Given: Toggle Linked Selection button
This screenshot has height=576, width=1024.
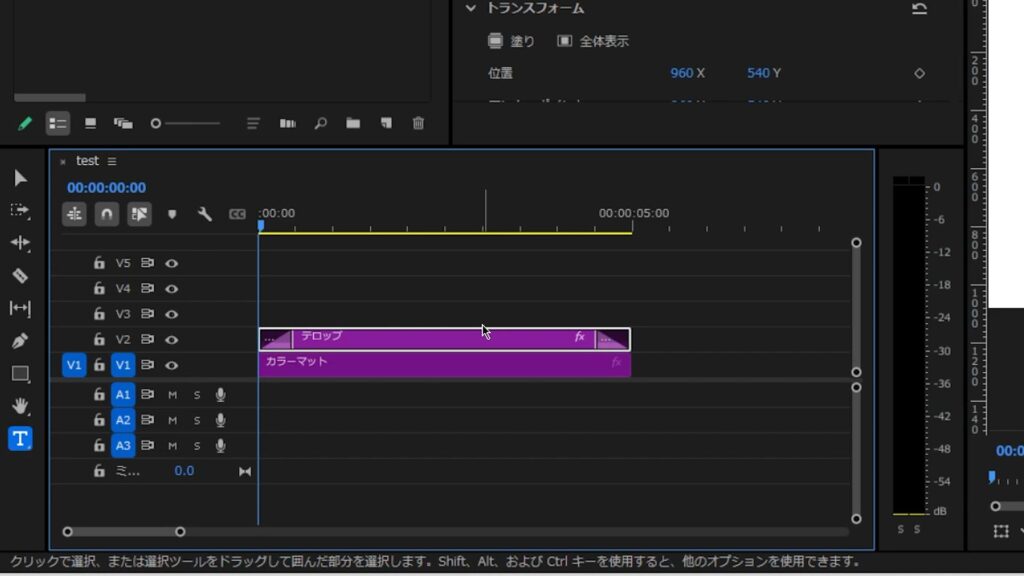Looking at the screenshot, I should 139,214.
